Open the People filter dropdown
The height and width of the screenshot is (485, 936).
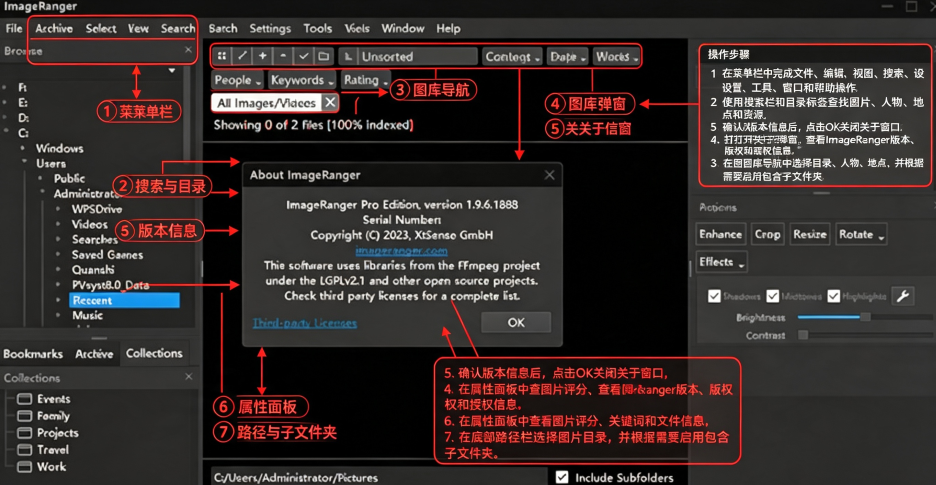click(238, 80)
